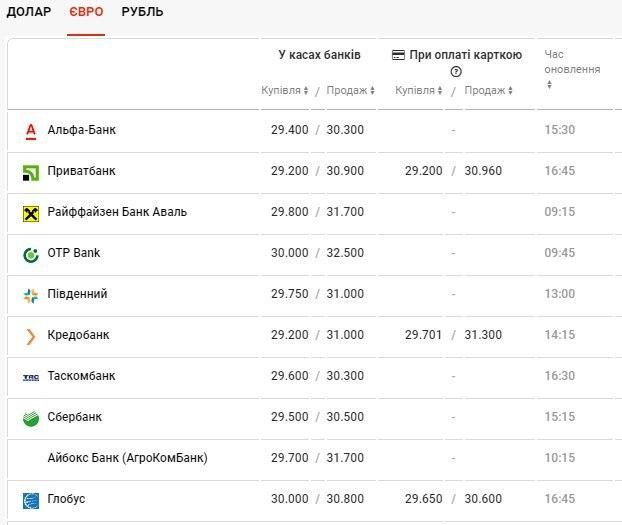
Task: Click the Таскомбанк logo icon
Action: [x=30, y=377]
